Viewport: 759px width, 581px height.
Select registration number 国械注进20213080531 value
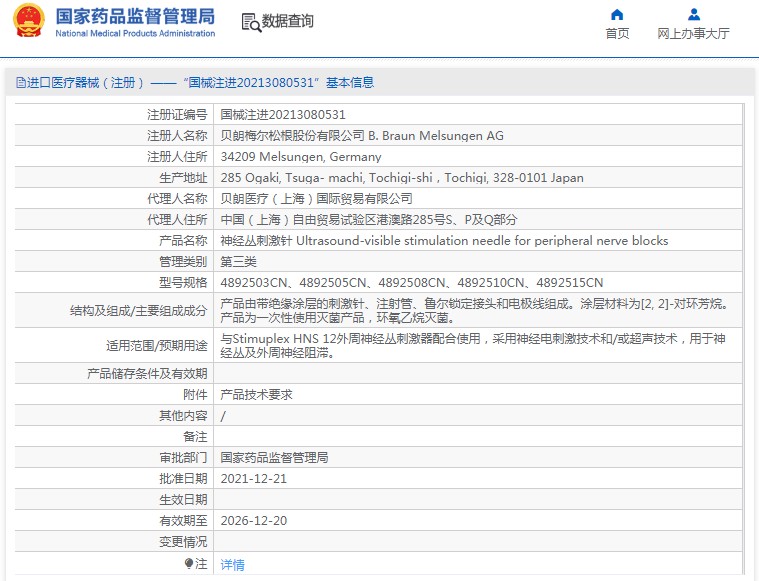[283, 115]
